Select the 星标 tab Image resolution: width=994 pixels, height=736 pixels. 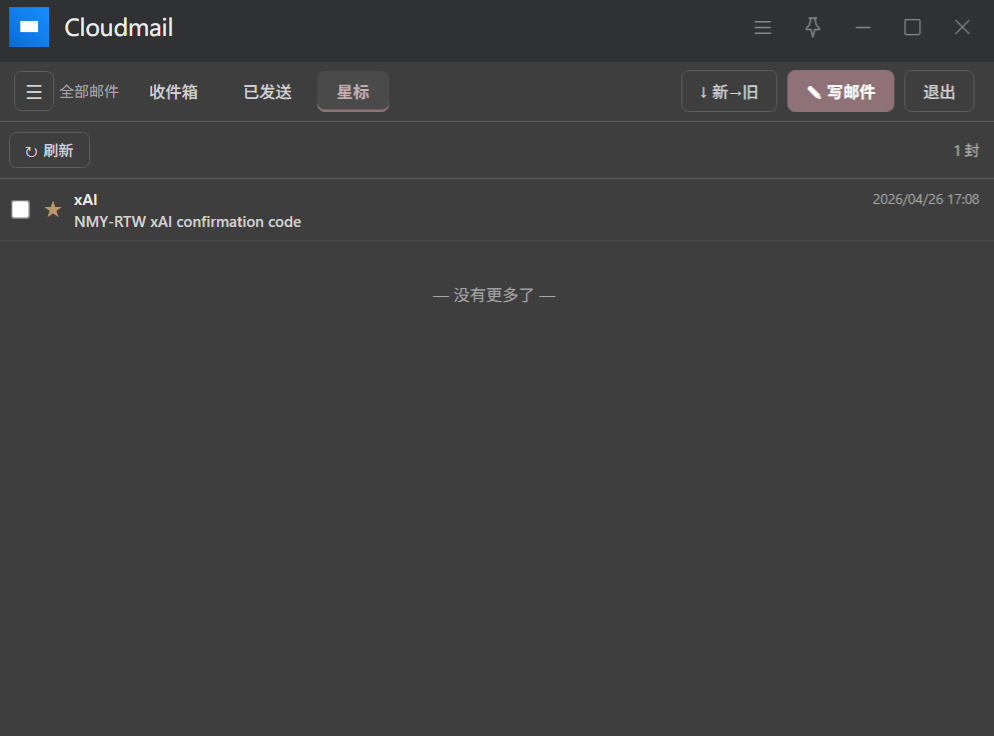point(353,92)
